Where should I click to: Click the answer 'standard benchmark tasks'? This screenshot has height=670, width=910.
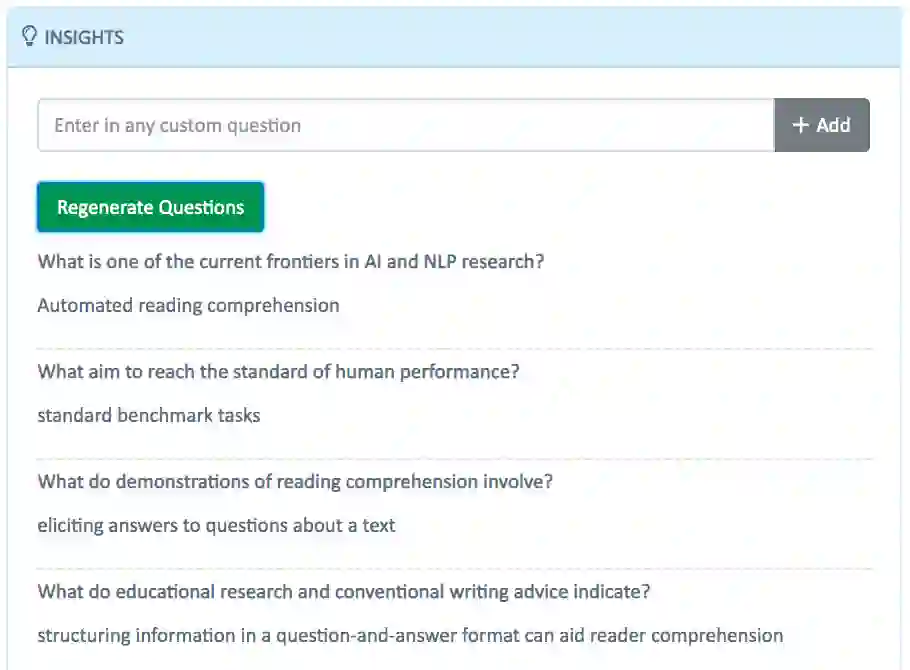149,415
